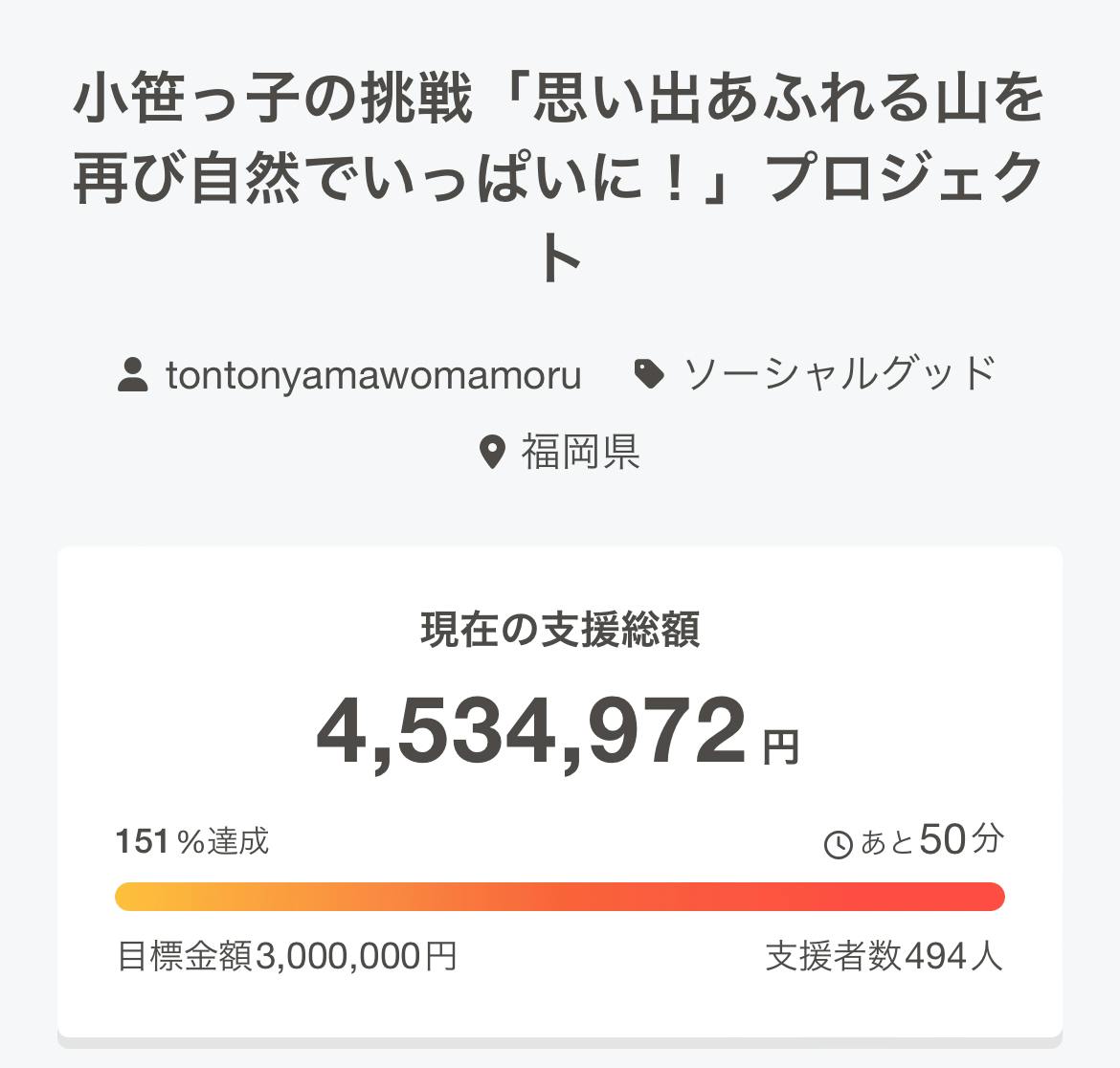Click the project title 小笹っ子の挑戦 heading
1120x1068 pixels.
559,100
